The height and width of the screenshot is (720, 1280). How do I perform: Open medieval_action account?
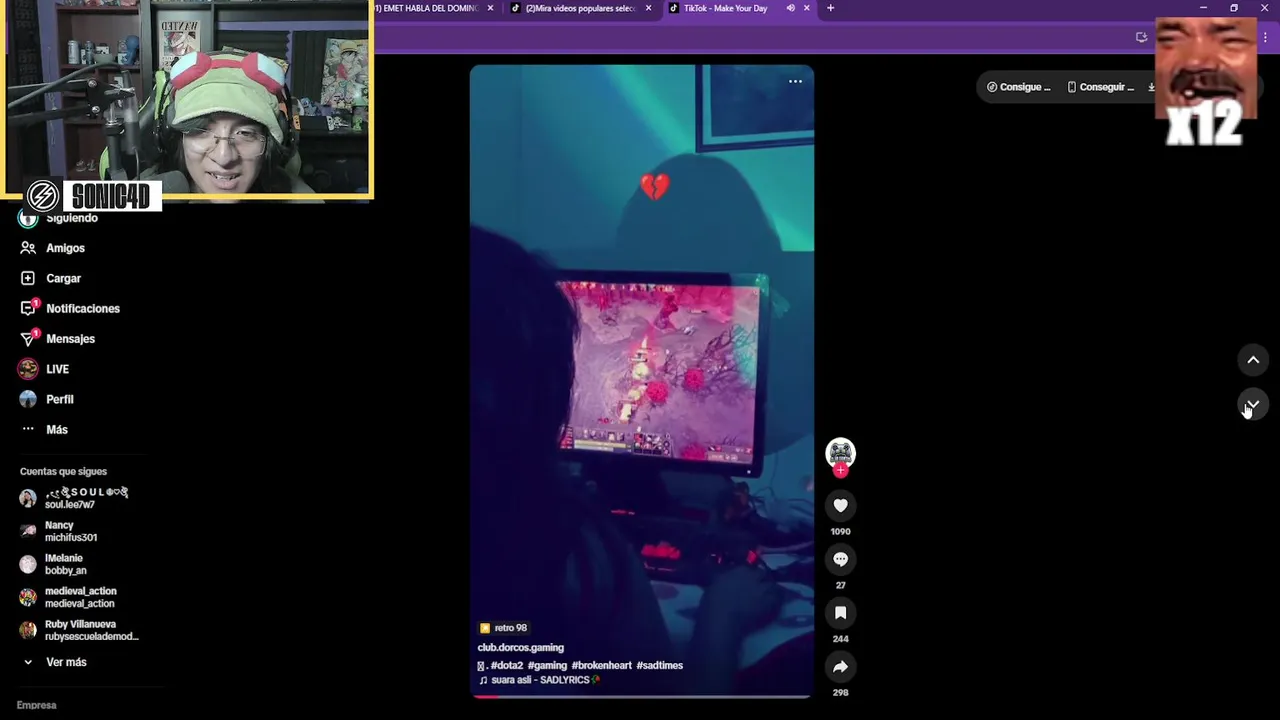point(80,597)
